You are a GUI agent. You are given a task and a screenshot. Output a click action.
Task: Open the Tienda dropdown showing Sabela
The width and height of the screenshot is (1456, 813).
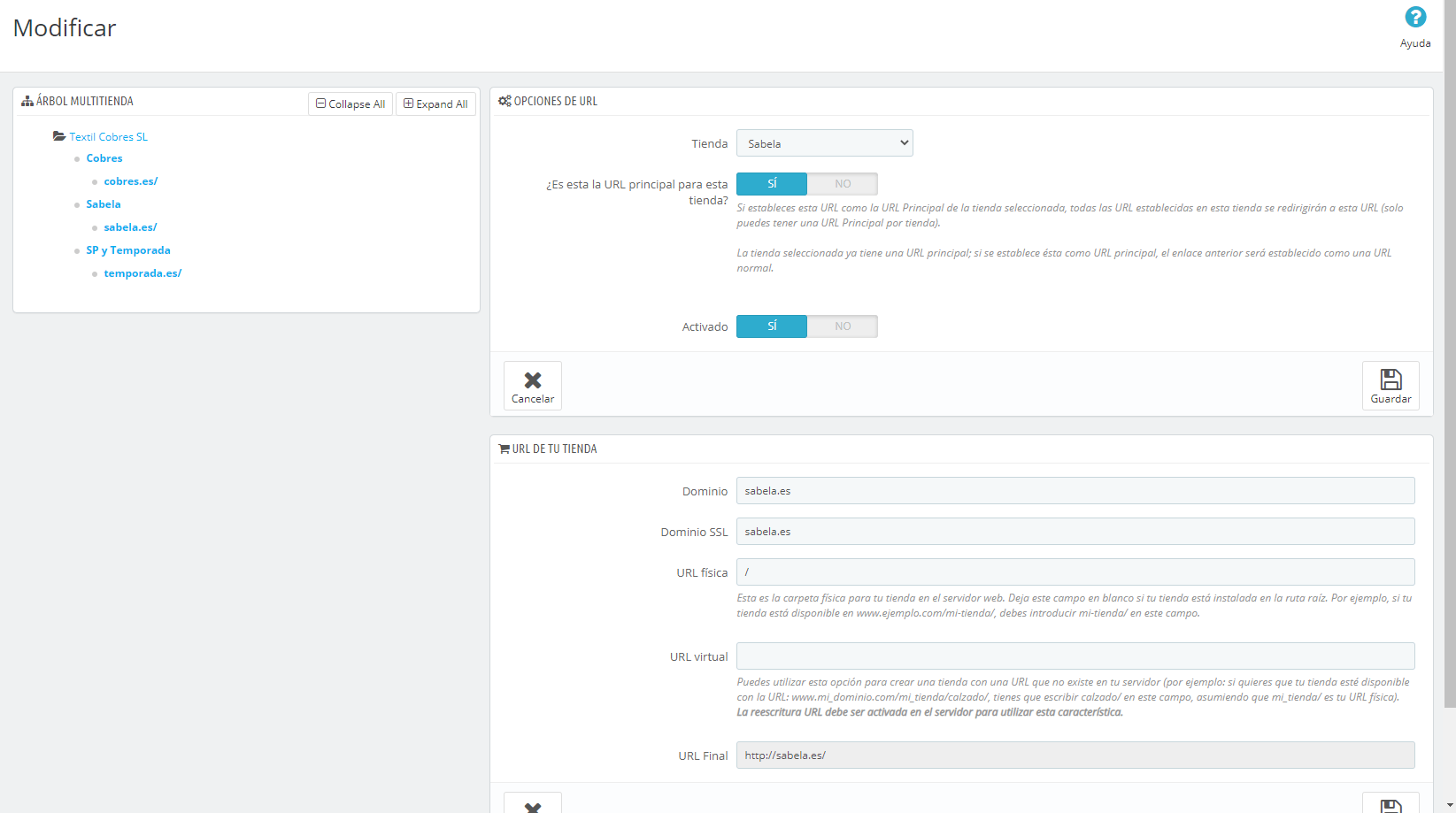coord(825,143)
